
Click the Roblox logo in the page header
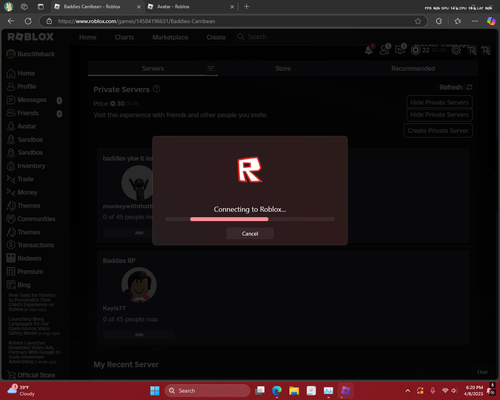coord(30,37)
